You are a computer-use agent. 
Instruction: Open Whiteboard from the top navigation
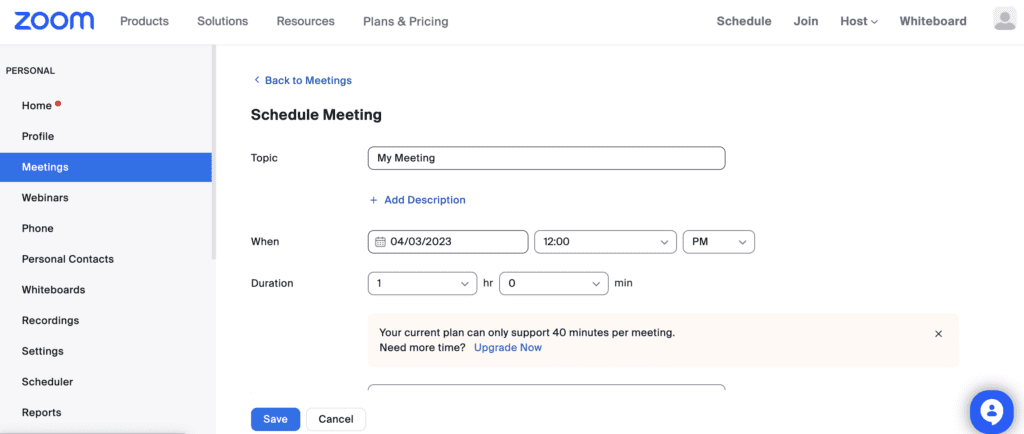[x=933, y=21]
